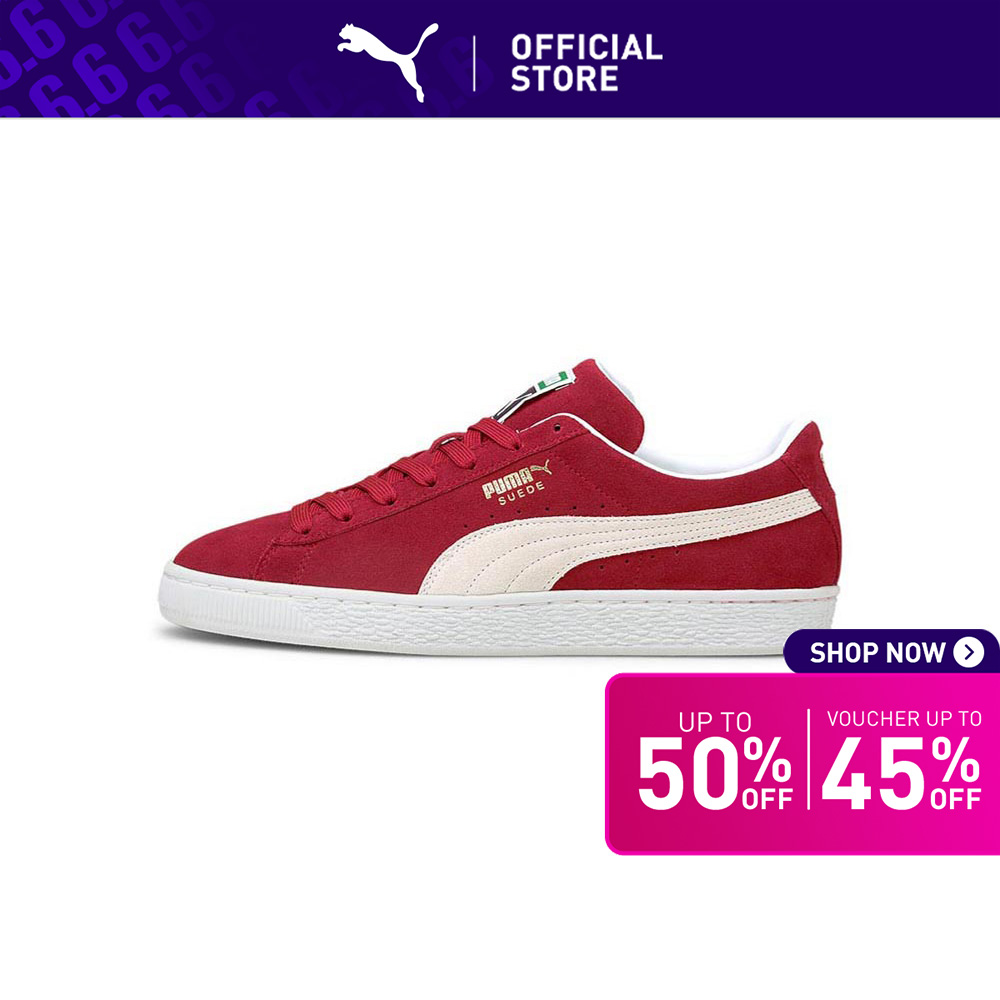Click the white Puma leaping cat logo
Image resolution: width=1000 pixels, height=1000 pixels.
coord(388,62)
